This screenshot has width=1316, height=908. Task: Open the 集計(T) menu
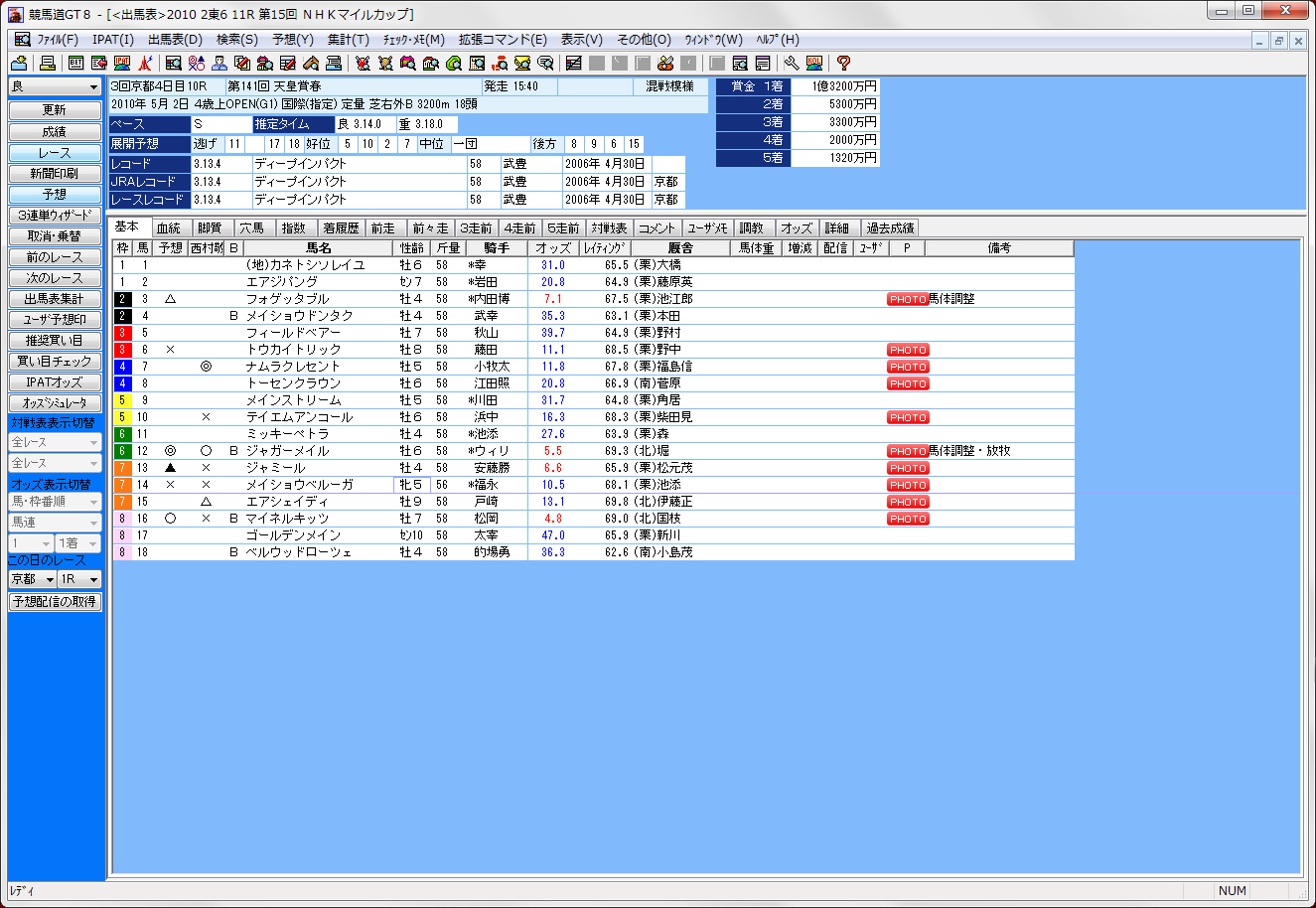tap(349, 40)
